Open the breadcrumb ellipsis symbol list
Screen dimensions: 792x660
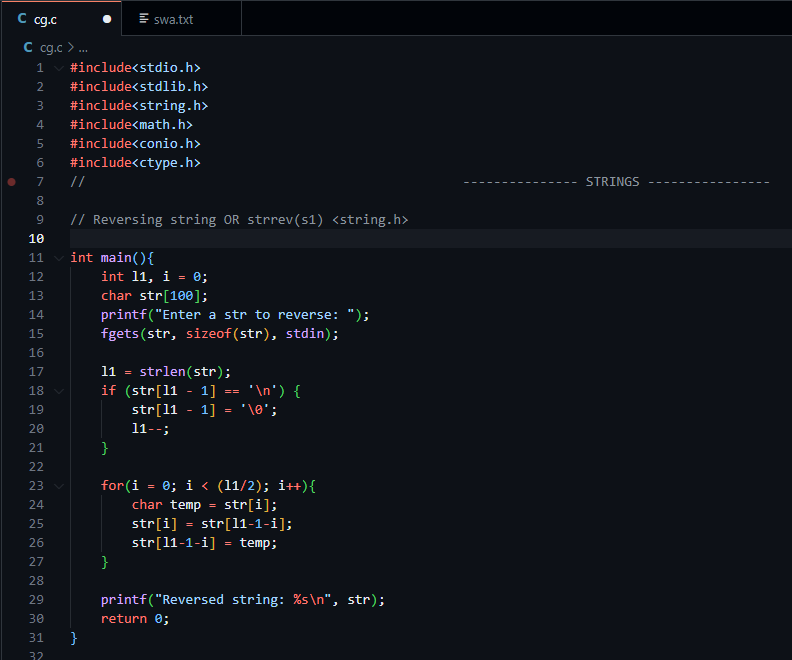(83, 48)
